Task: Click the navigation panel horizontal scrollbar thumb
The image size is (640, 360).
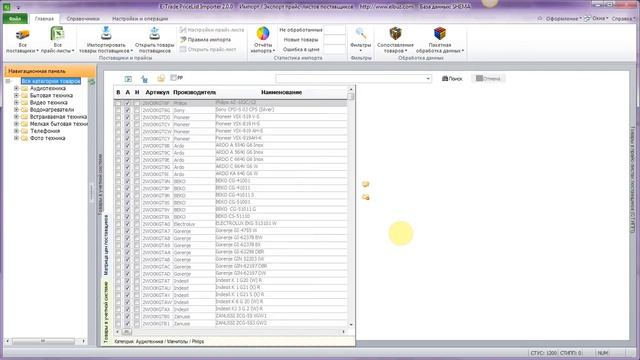Action: (43, 341)
